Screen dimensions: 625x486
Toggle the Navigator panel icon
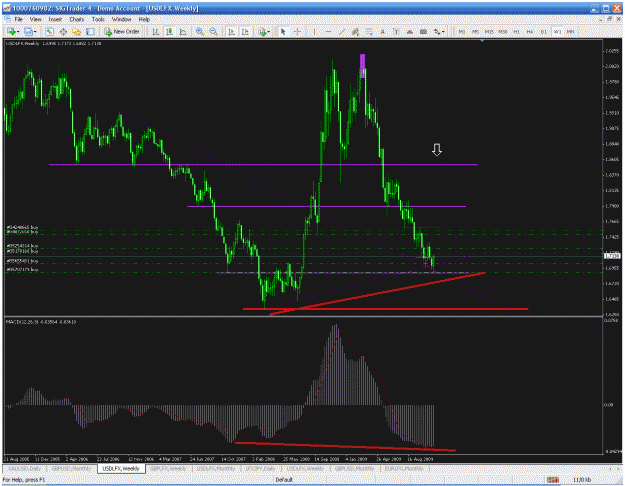[x=77, y=31]
